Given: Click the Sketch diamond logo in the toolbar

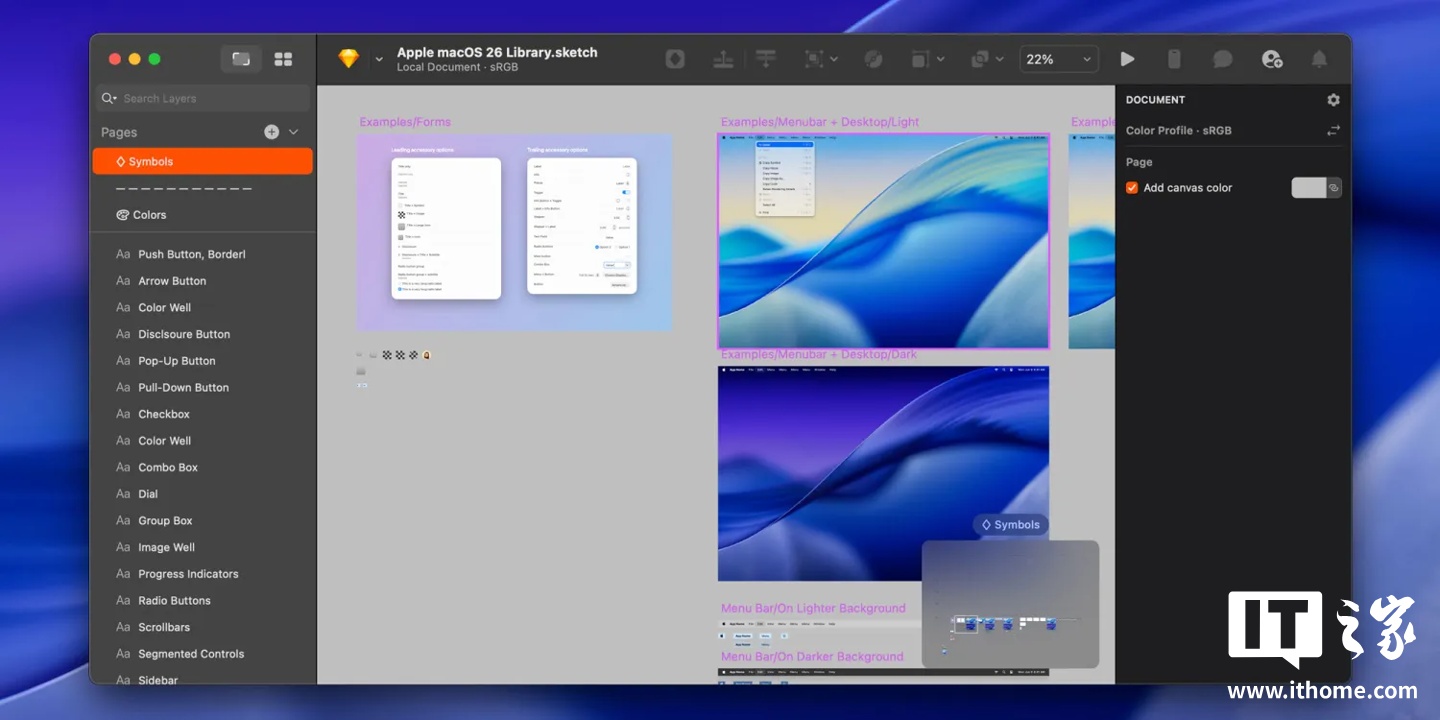Looking at the screenshot, I should point(348,59).
